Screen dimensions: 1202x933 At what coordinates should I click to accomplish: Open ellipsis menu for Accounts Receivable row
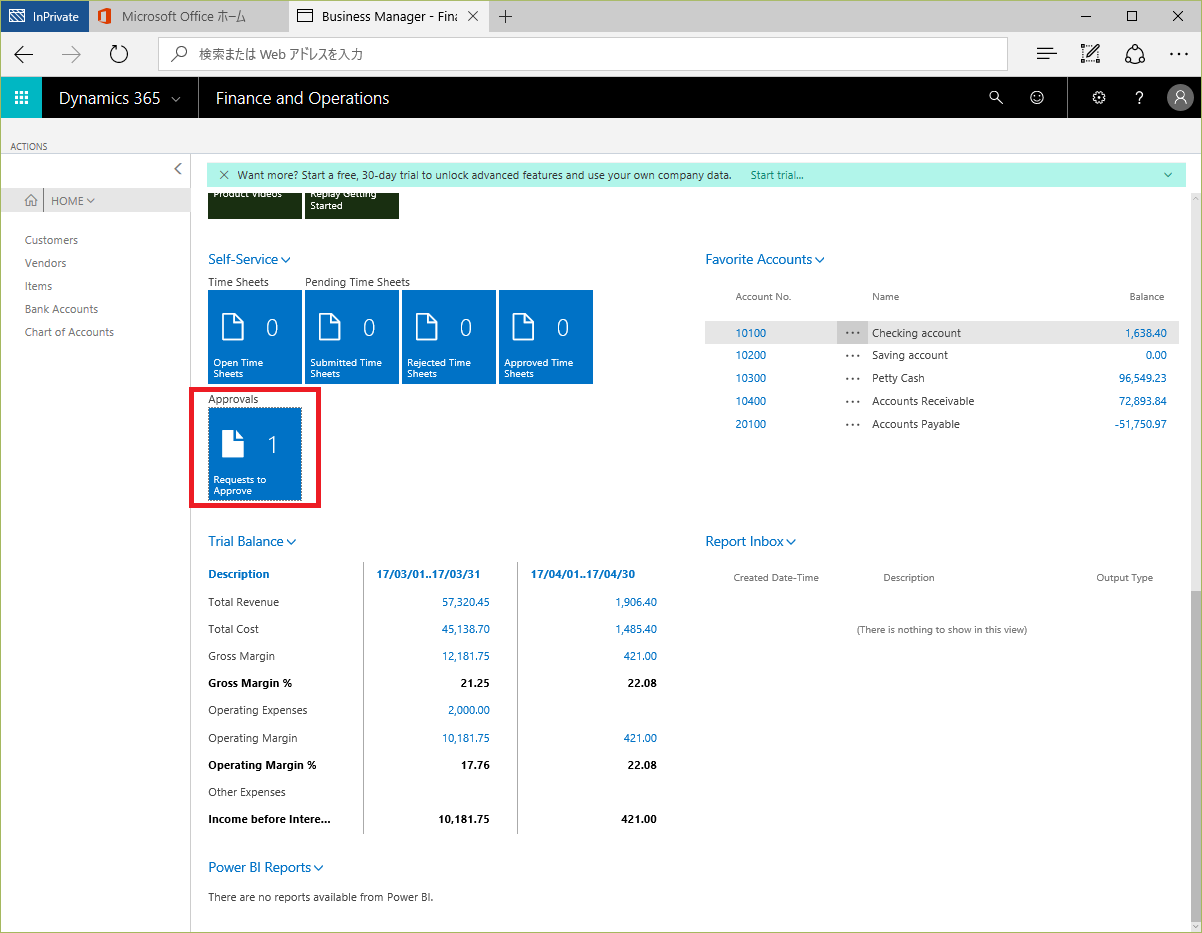pyautogui.click(x=852, y=401)
